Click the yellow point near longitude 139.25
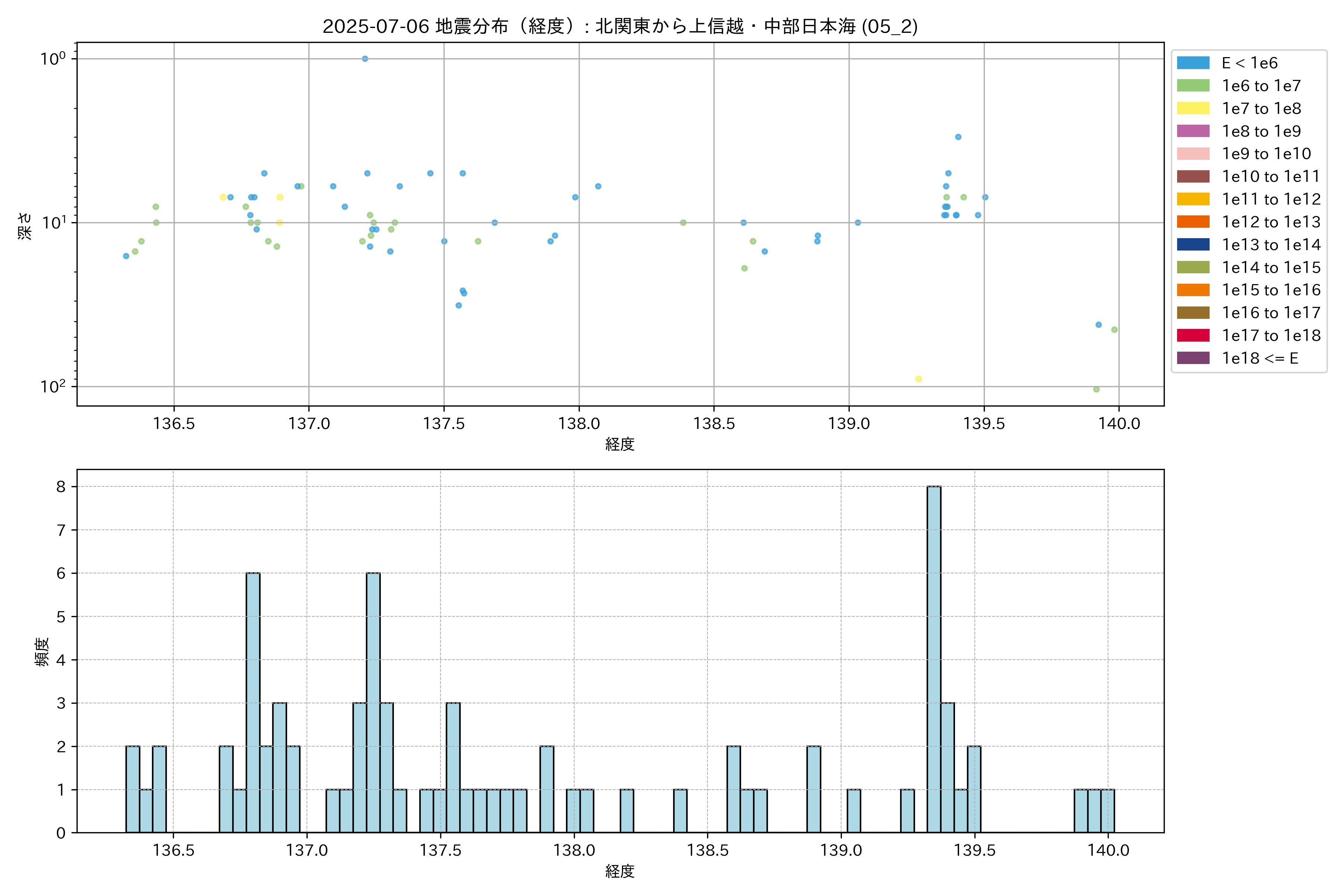 click(x=918, y=379)
